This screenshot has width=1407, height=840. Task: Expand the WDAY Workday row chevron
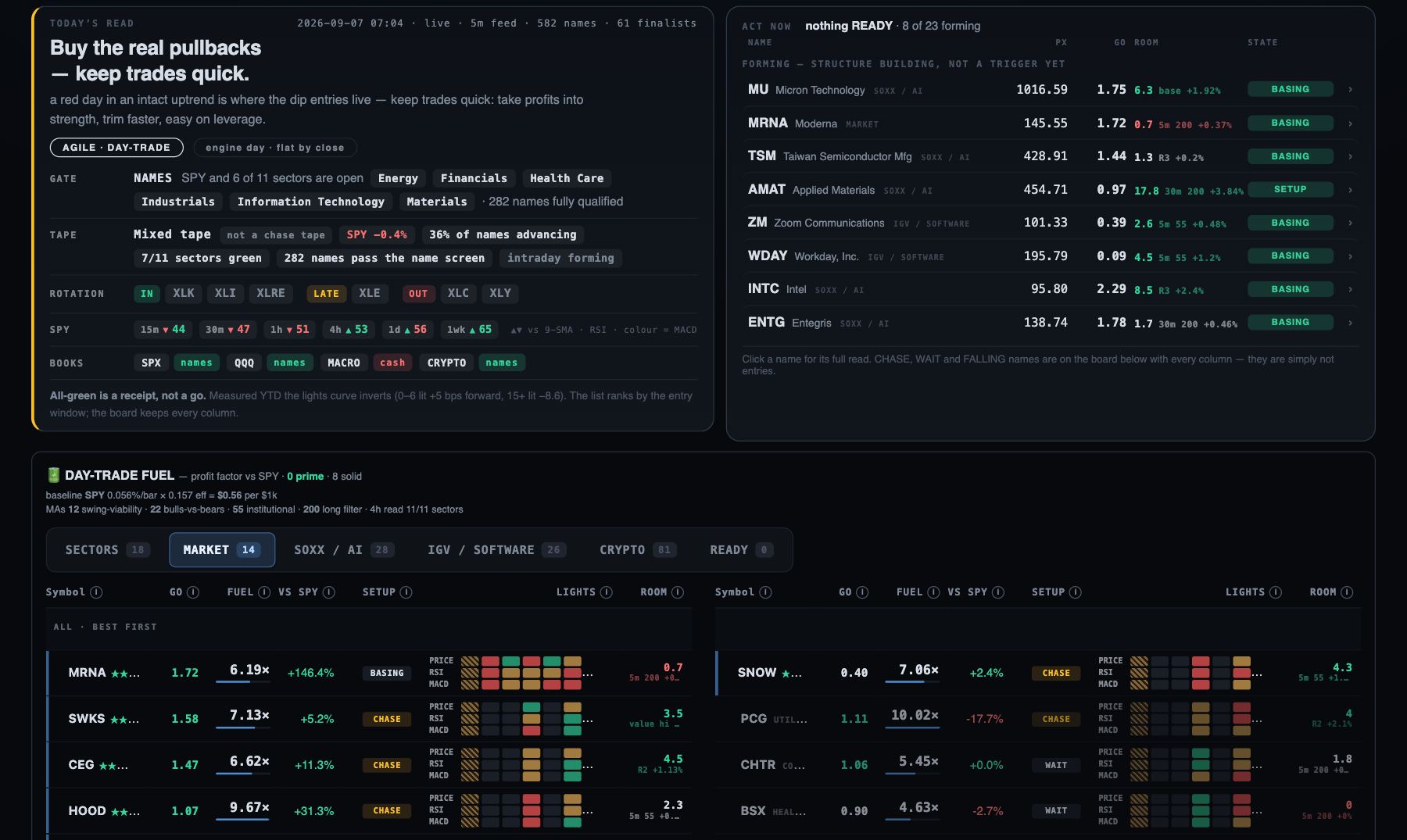tap(1351, 256)
